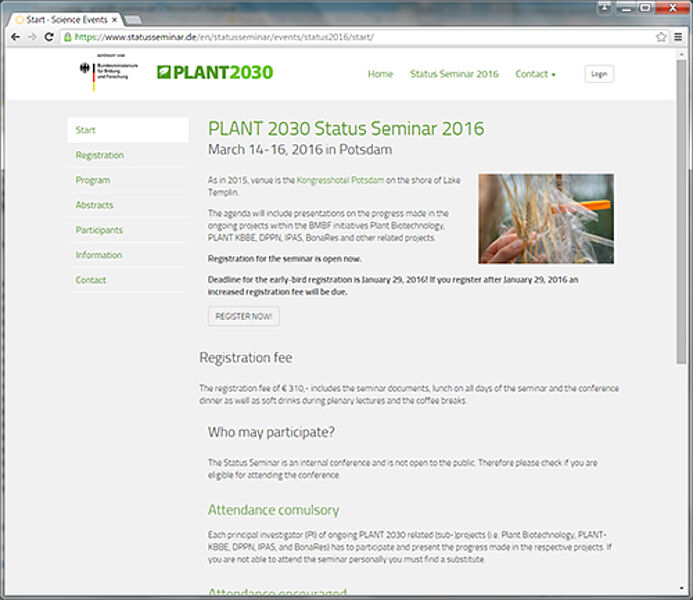Viewport: 693px width, 600px height.
Task: Open a new browser tab
Action: (x=133, y=20)
